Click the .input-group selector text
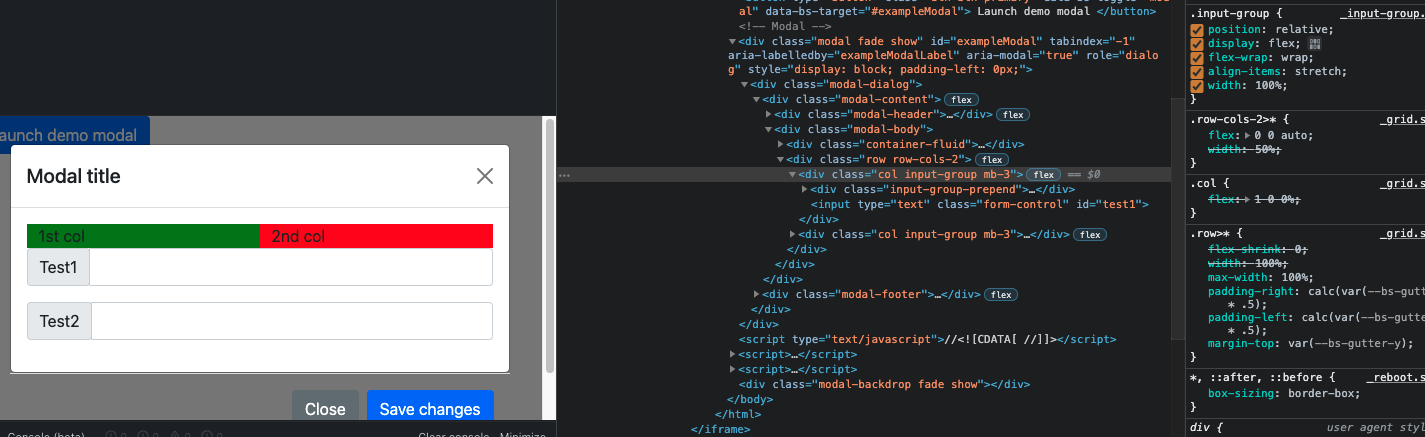 (1229, 13)
